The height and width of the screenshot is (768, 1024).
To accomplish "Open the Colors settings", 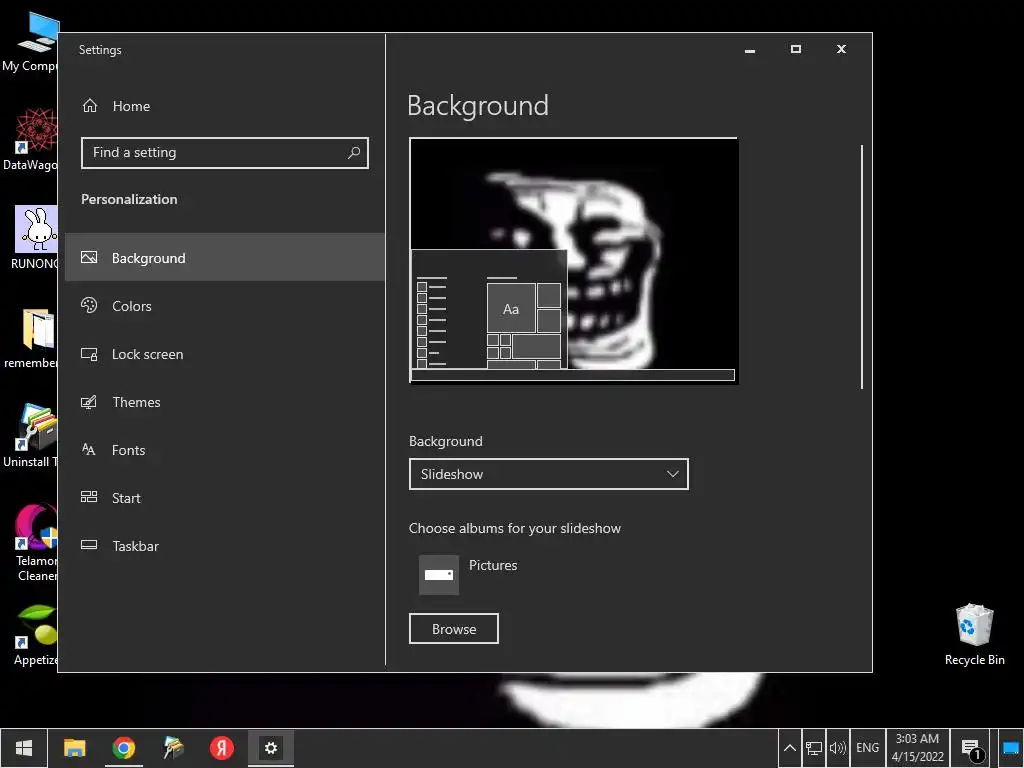I will click(225, 306).
